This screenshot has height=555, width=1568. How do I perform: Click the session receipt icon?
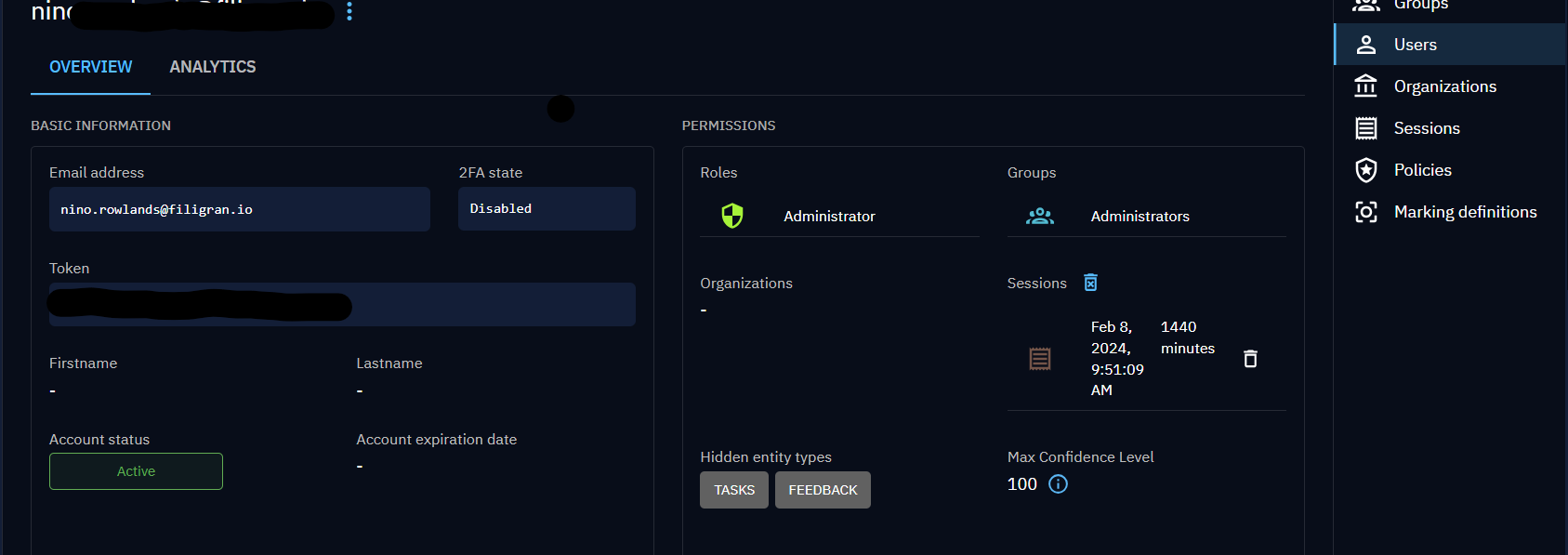[x=1039, y=359]
